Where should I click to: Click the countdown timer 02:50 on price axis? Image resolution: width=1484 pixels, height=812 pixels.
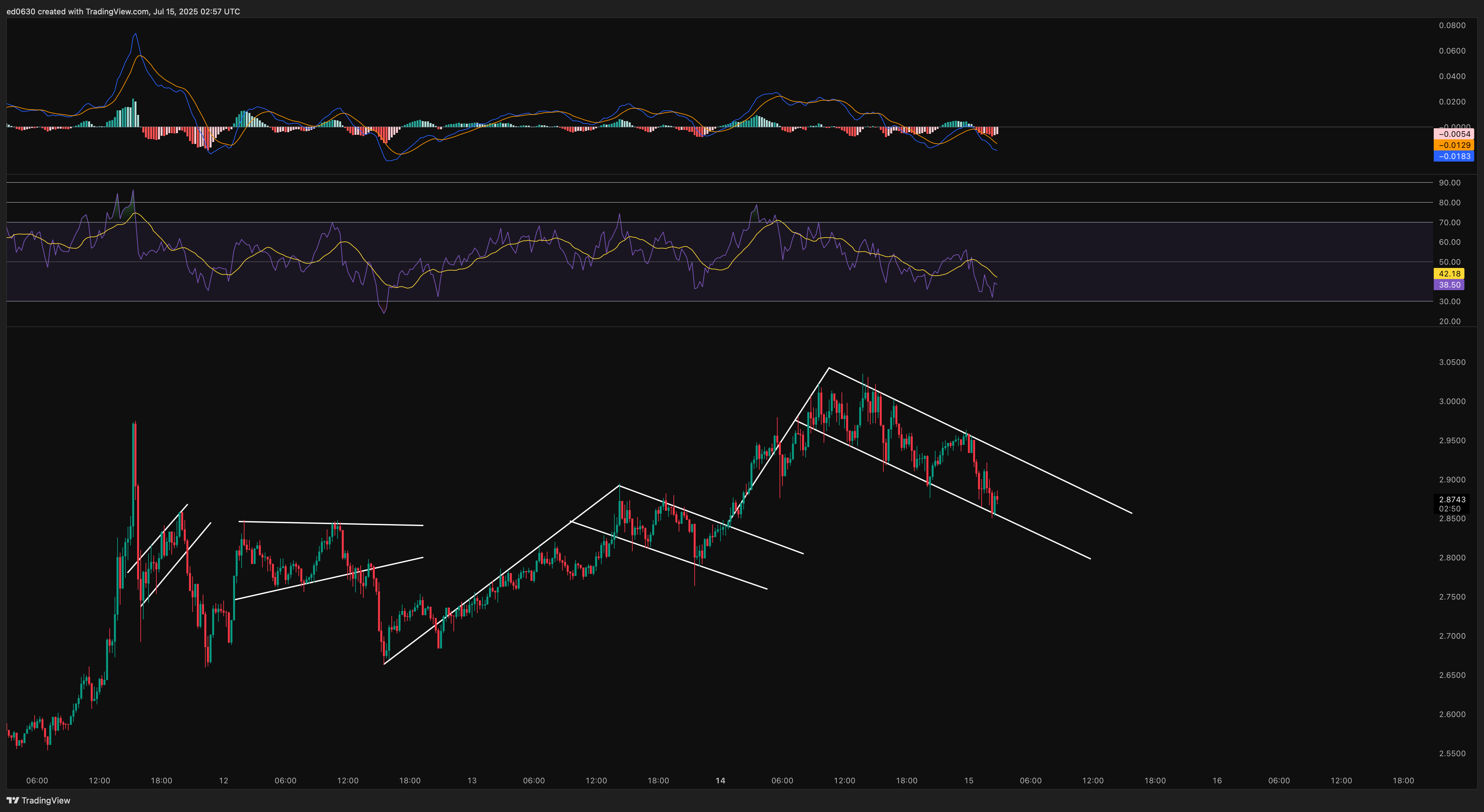(x=1449, y=508)
